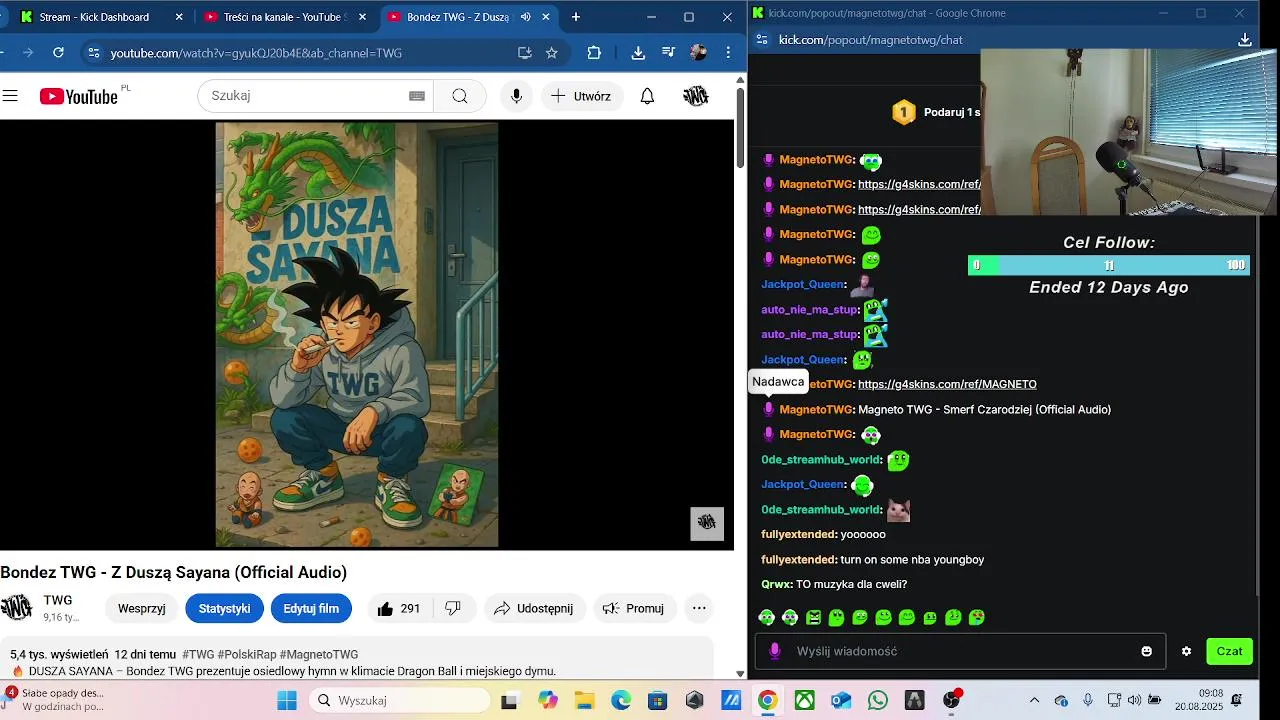The width and height of the screenshot is (1280, 720).
Task: Click the Cel Follow progress bar
Action: tap(1108, 265)
